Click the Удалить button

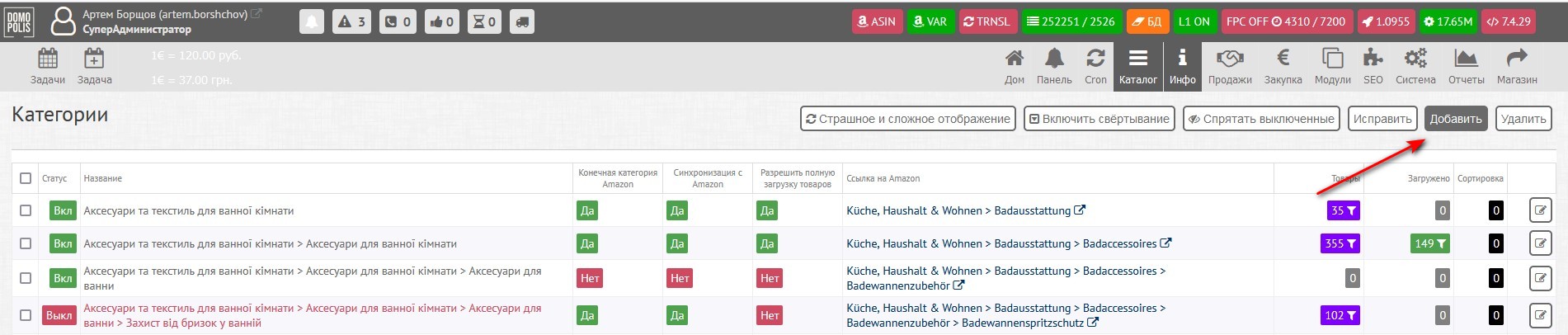[1523, 119]
